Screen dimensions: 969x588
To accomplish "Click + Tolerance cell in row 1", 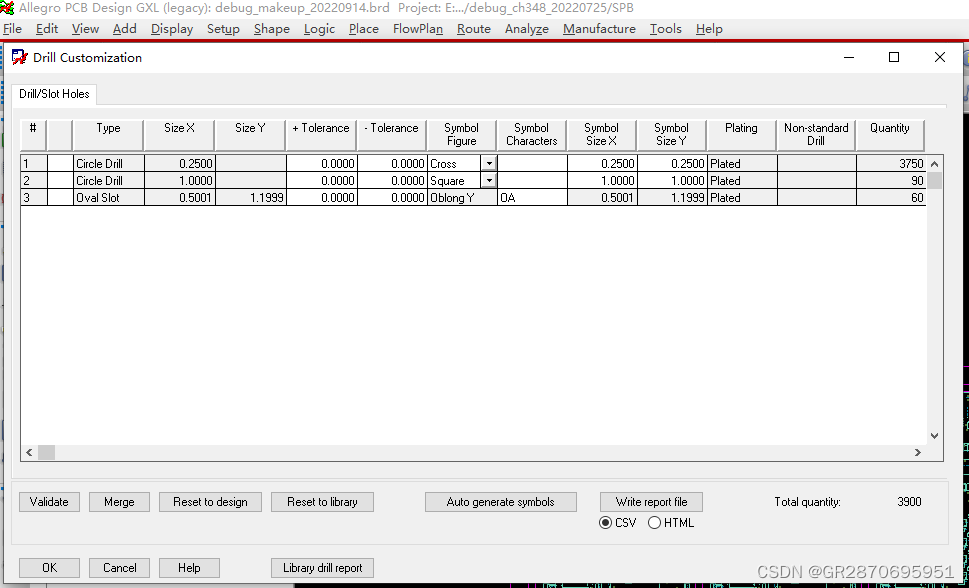I will click(321, 164).
